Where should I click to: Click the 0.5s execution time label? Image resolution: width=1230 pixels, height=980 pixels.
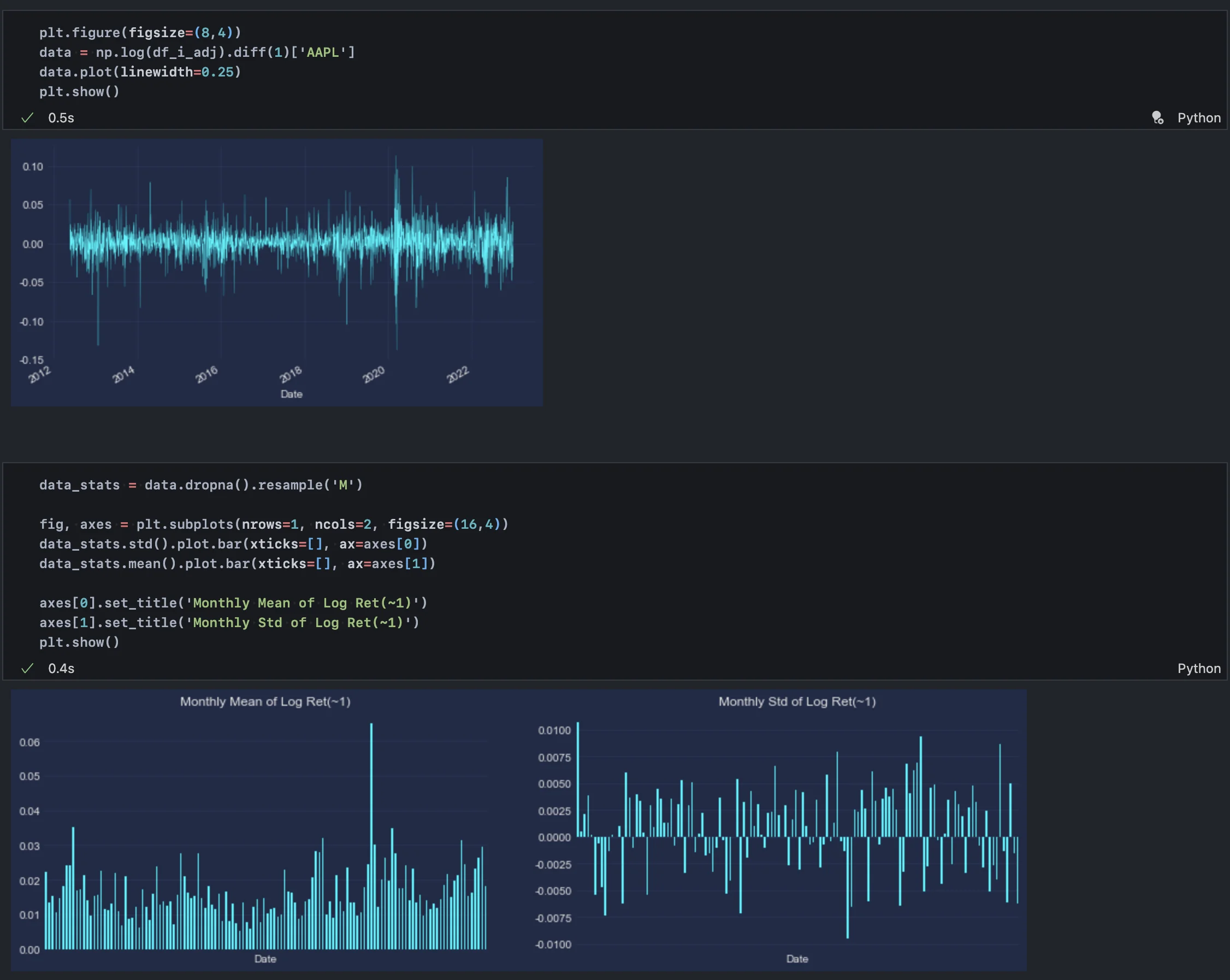pyautogui.click(x=61, y=117)
